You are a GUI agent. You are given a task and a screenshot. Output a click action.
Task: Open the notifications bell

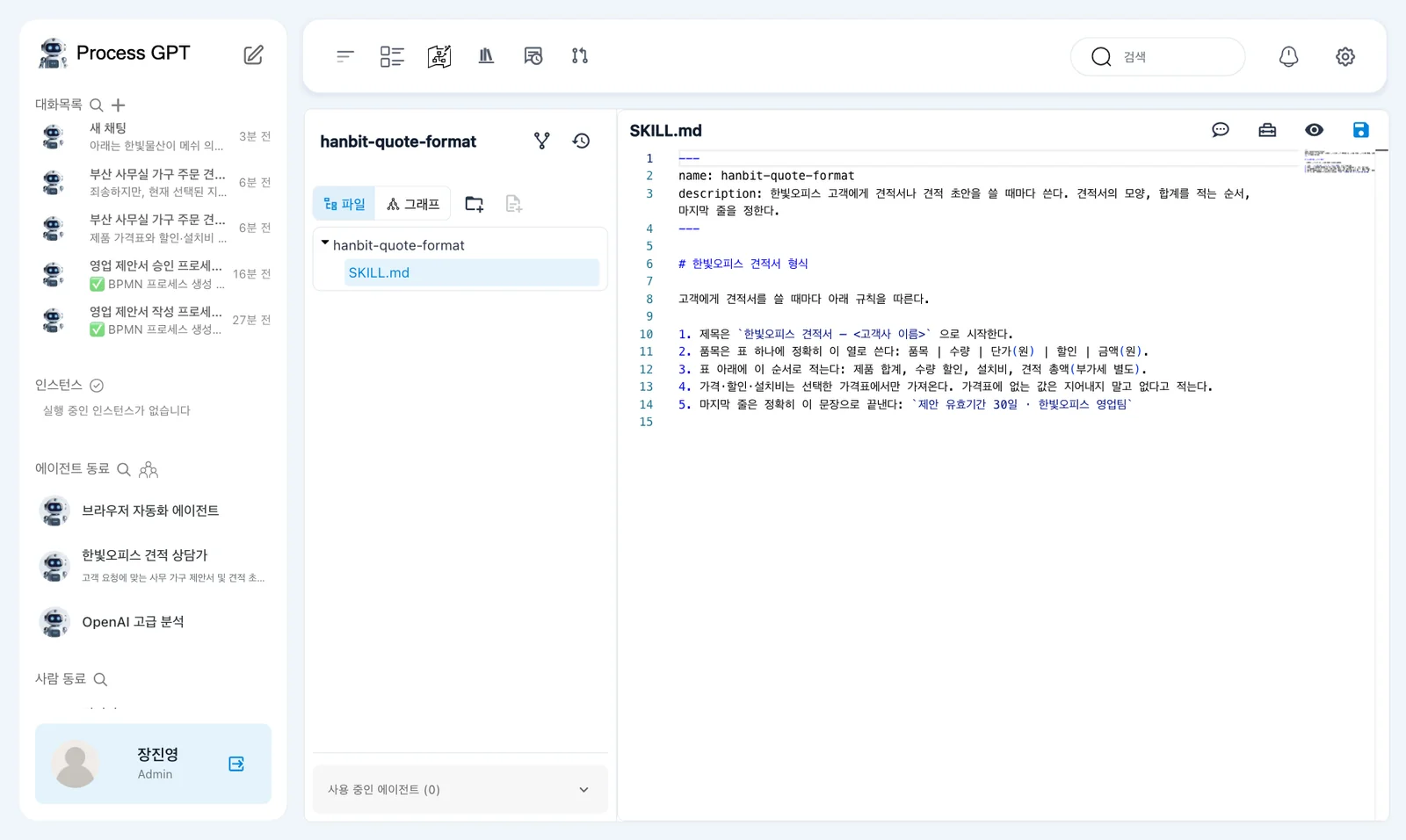(x=1288, y=56)
